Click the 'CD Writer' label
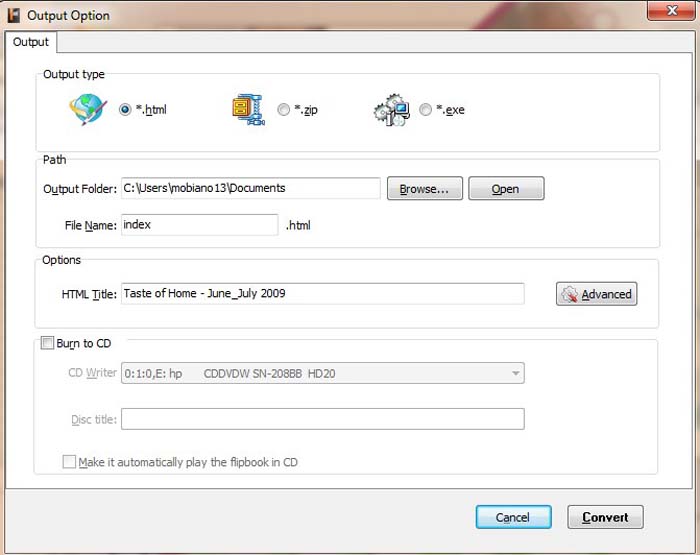Viewport: 700px width, 555px height. click(92, 372)
